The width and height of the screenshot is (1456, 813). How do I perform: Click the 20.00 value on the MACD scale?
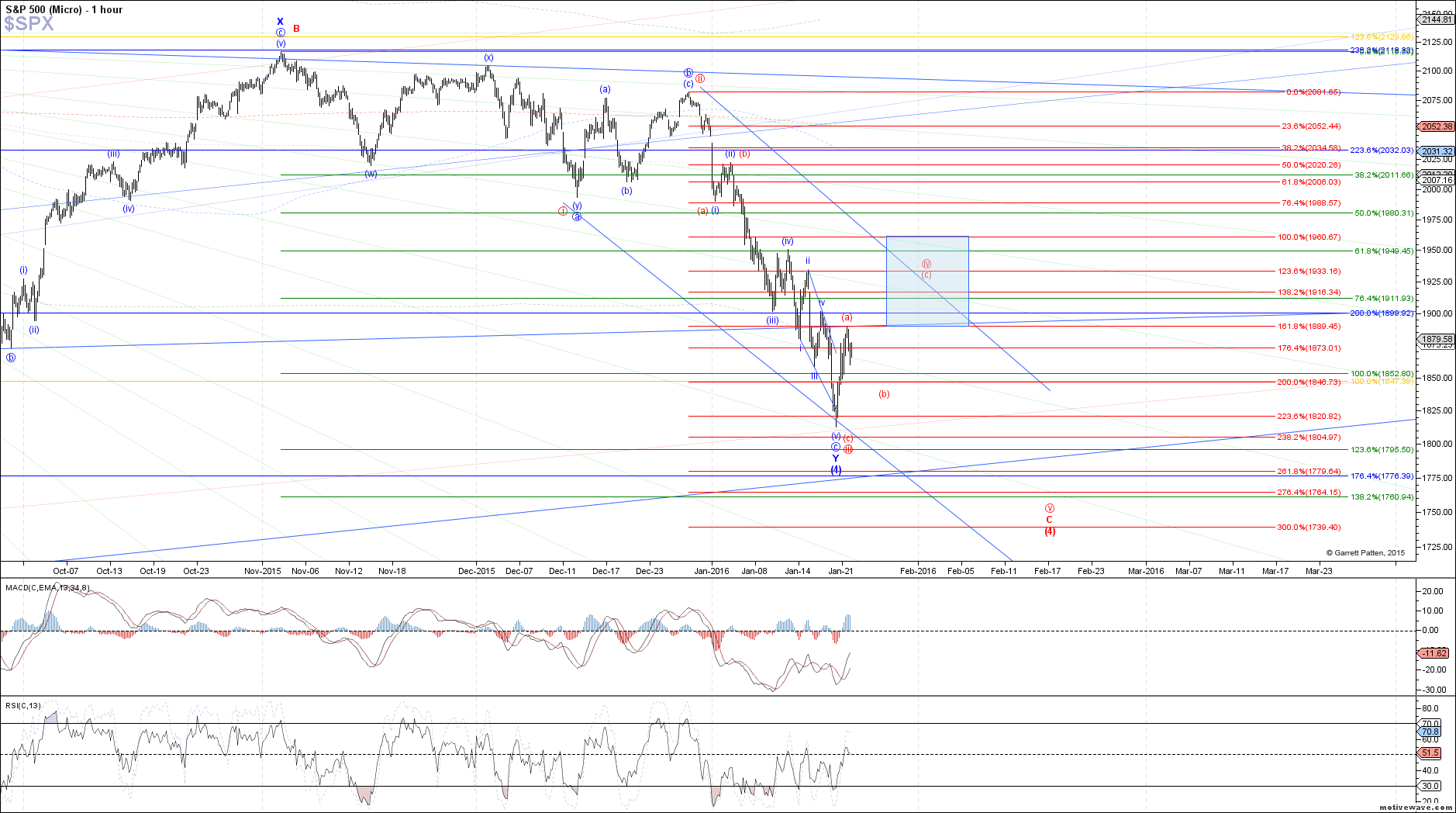coord(1433,591)
